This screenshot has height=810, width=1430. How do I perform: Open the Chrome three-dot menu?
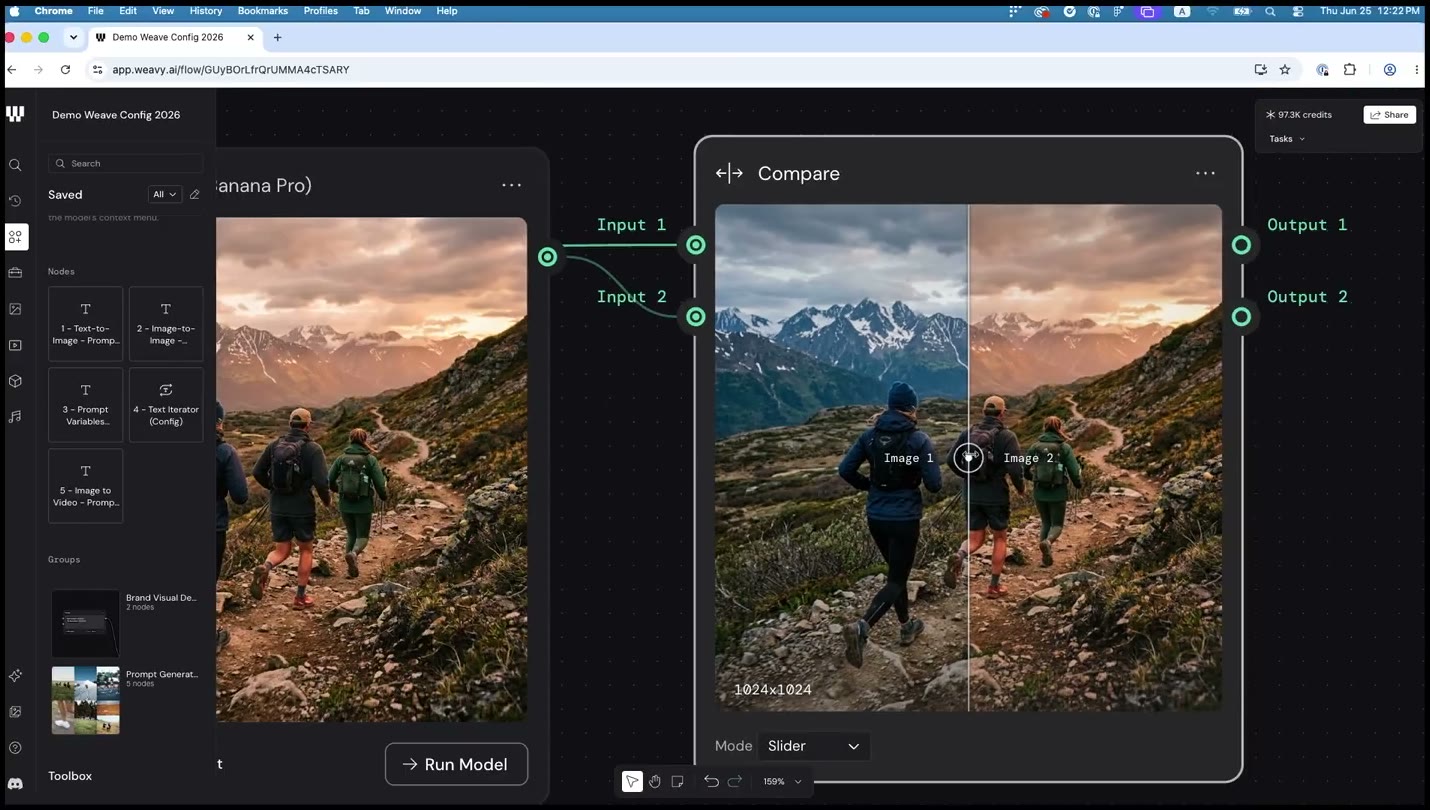1417,70
